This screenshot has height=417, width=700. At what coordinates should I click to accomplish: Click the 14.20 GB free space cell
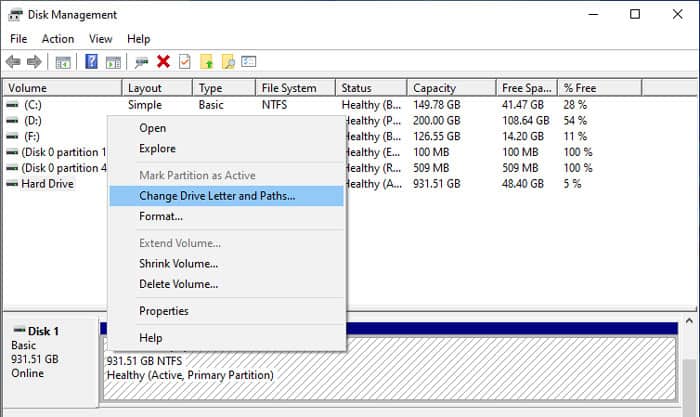(523, 136)
